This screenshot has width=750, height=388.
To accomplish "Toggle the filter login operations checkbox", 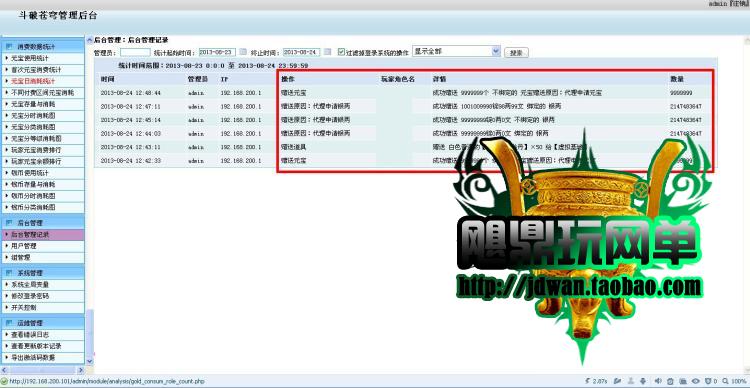I will coord(341,52).
